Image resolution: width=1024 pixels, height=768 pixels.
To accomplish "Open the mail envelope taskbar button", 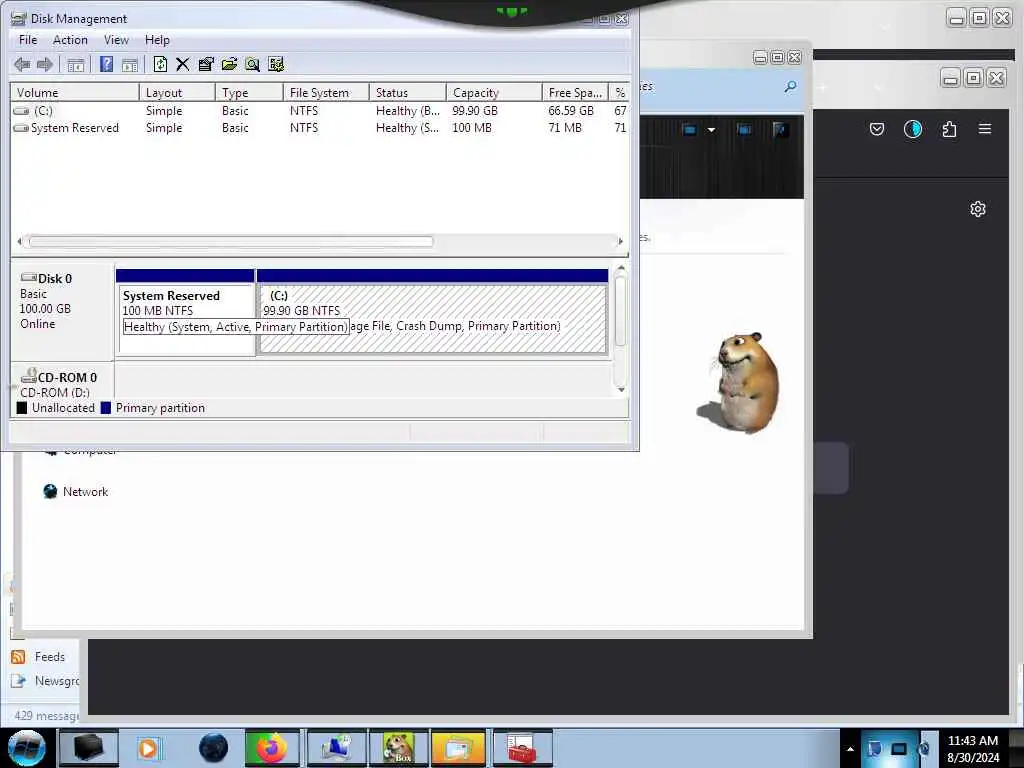I will click(458, 748).
